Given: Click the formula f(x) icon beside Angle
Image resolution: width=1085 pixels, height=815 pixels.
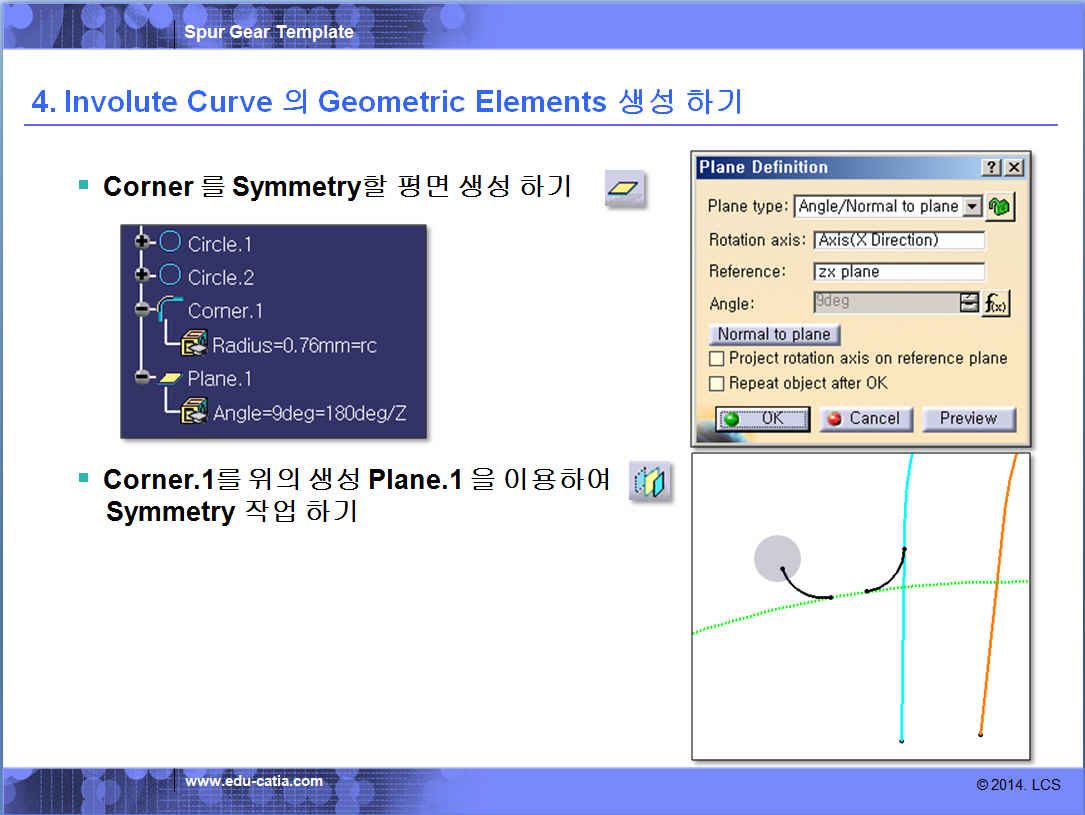Looking at the screenshot, I should click(x=996, y=303).
